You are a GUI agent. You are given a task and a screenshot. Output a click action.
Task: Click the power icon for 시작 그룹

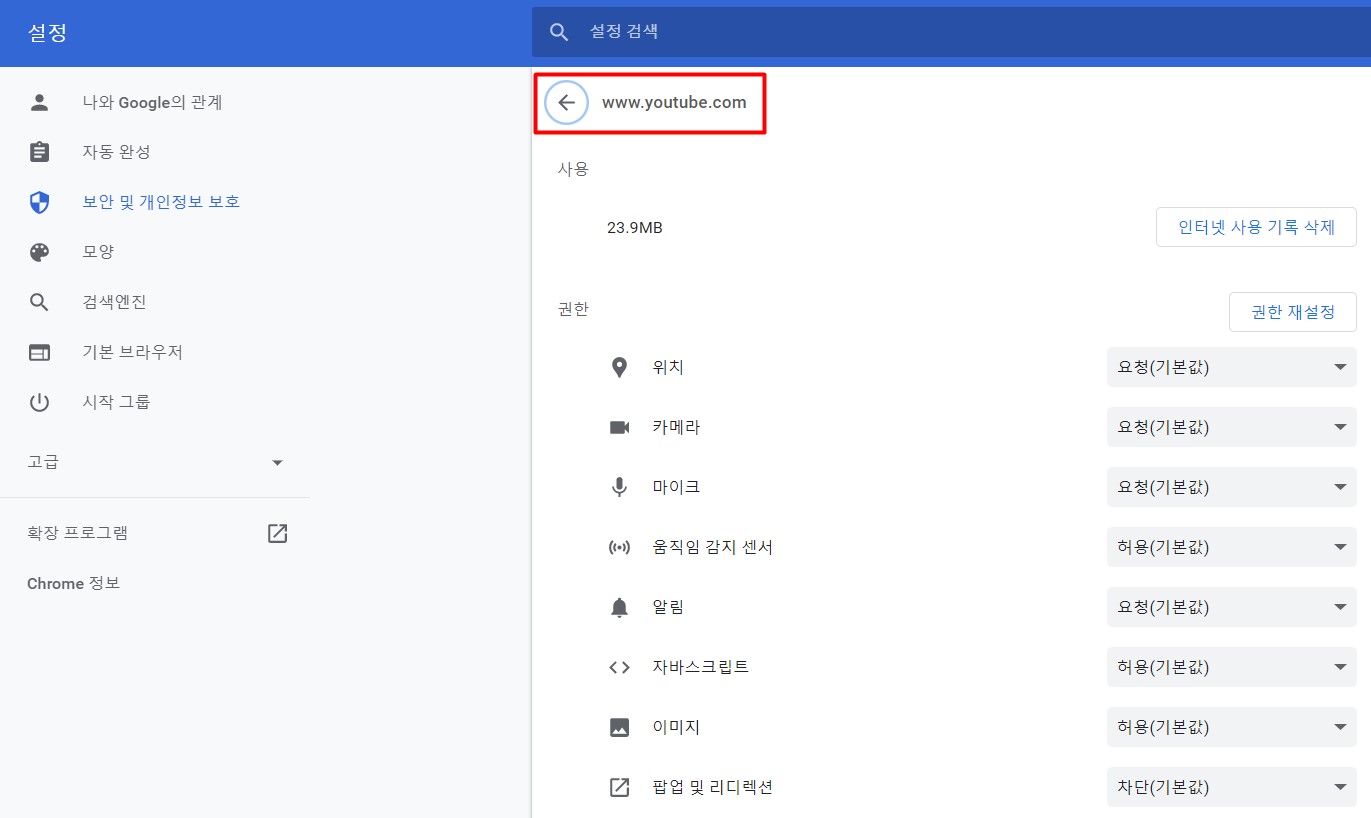[39, 402]
